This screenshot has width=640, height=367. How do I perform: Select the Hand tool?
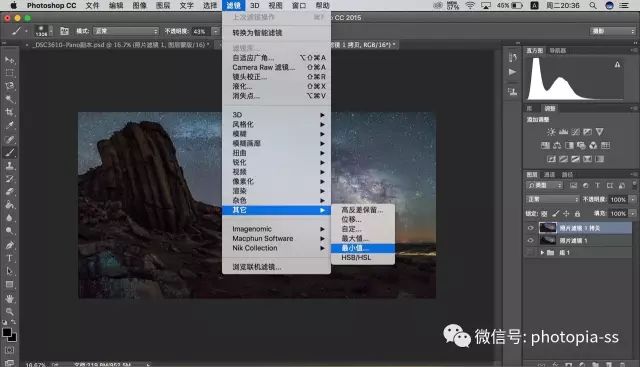9,298
